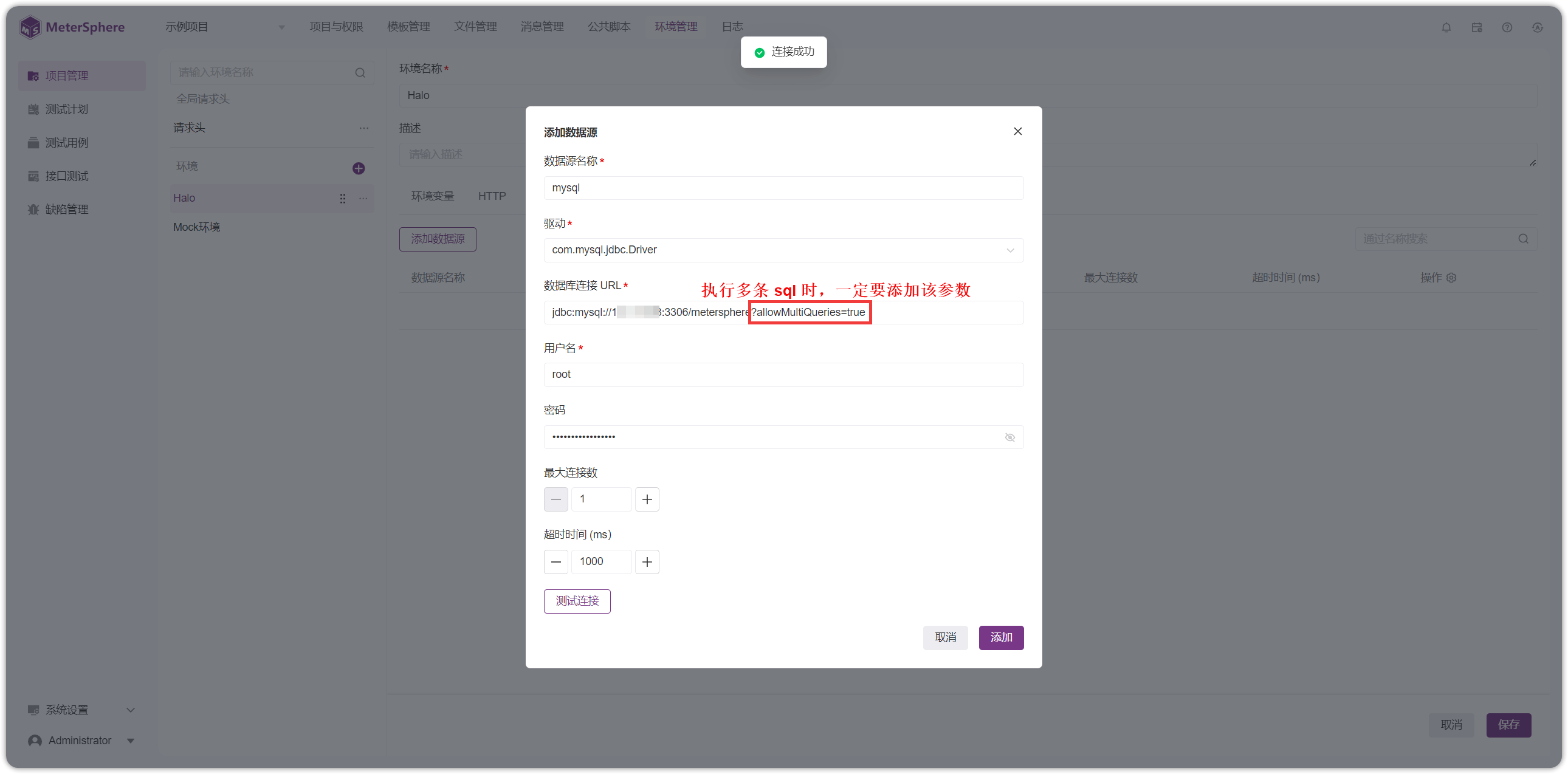Click the search icon in 通过名称搜索 box
This screenshot has height=774, width=1568.
[1524, 239]
